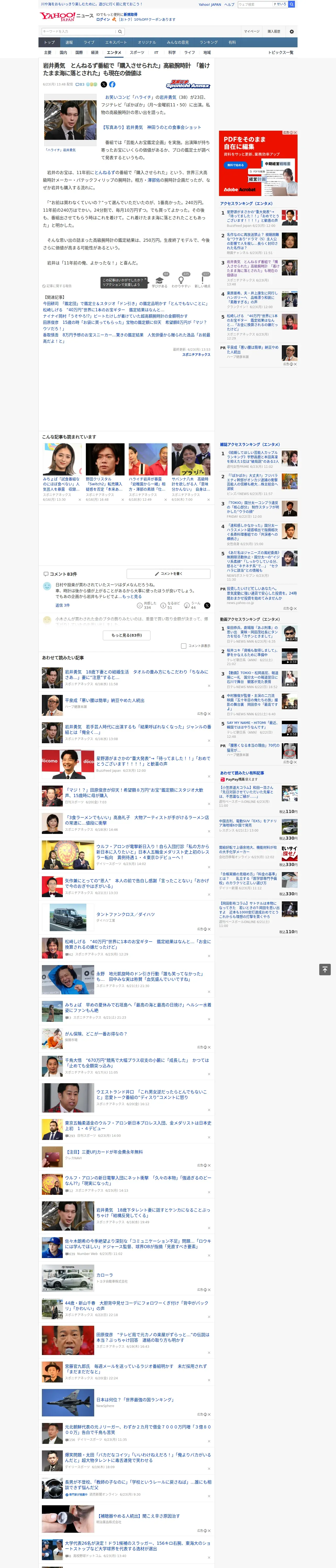
Task: Share article on X (Twitter)
Action: click(104, 85)
